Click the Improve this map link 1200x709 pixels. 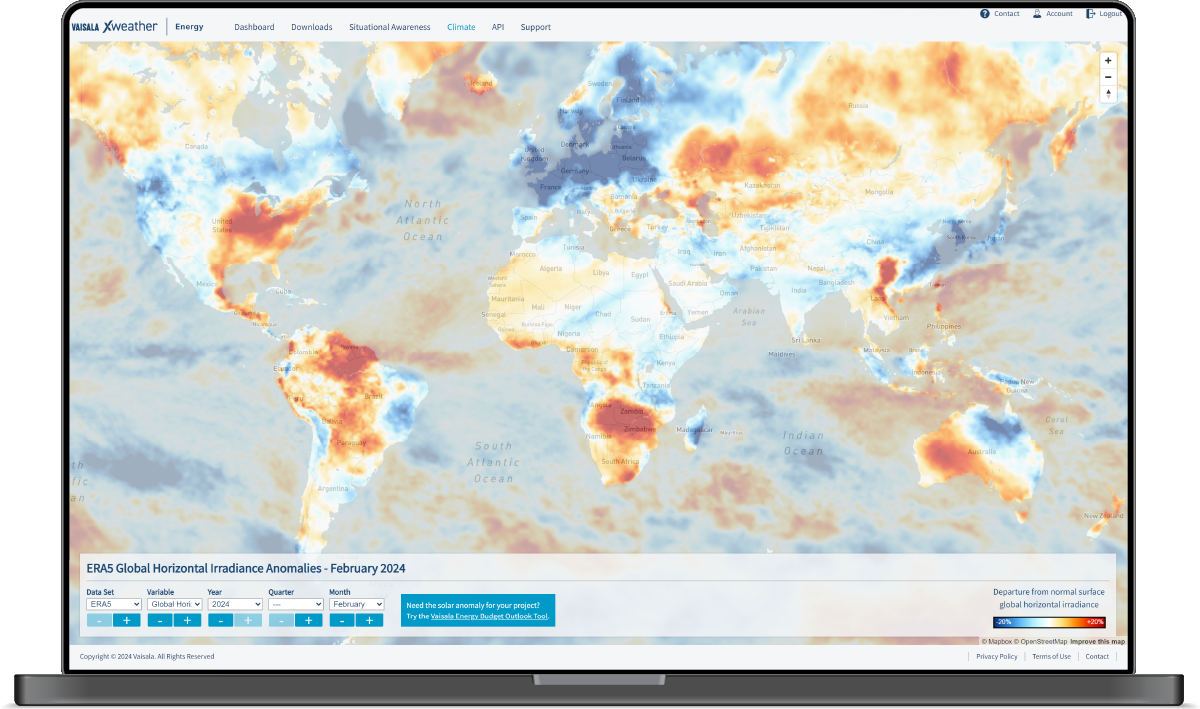tap(1097, 641)
